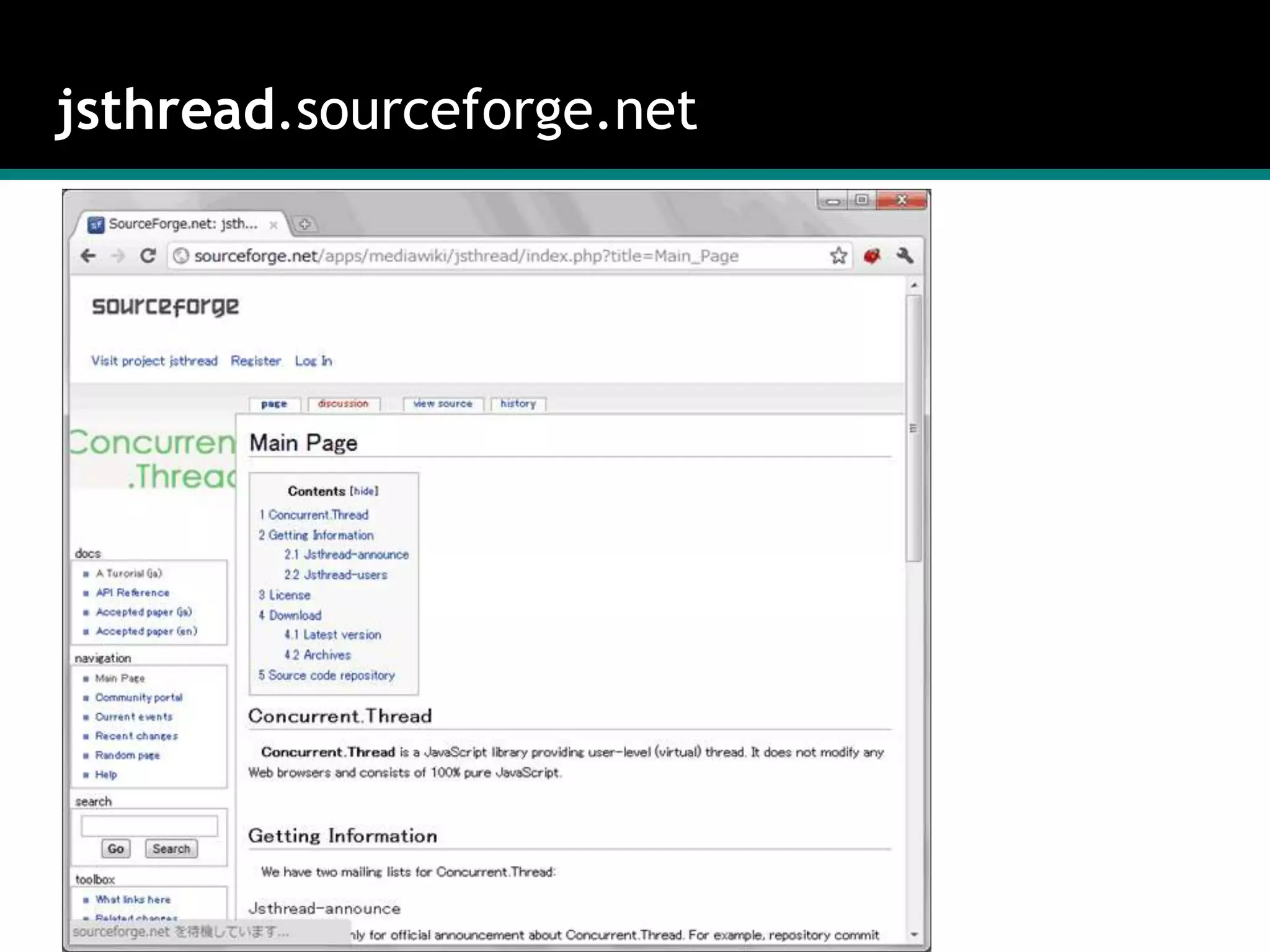Click the SourceForge favicon on the tab

(95, 224)
